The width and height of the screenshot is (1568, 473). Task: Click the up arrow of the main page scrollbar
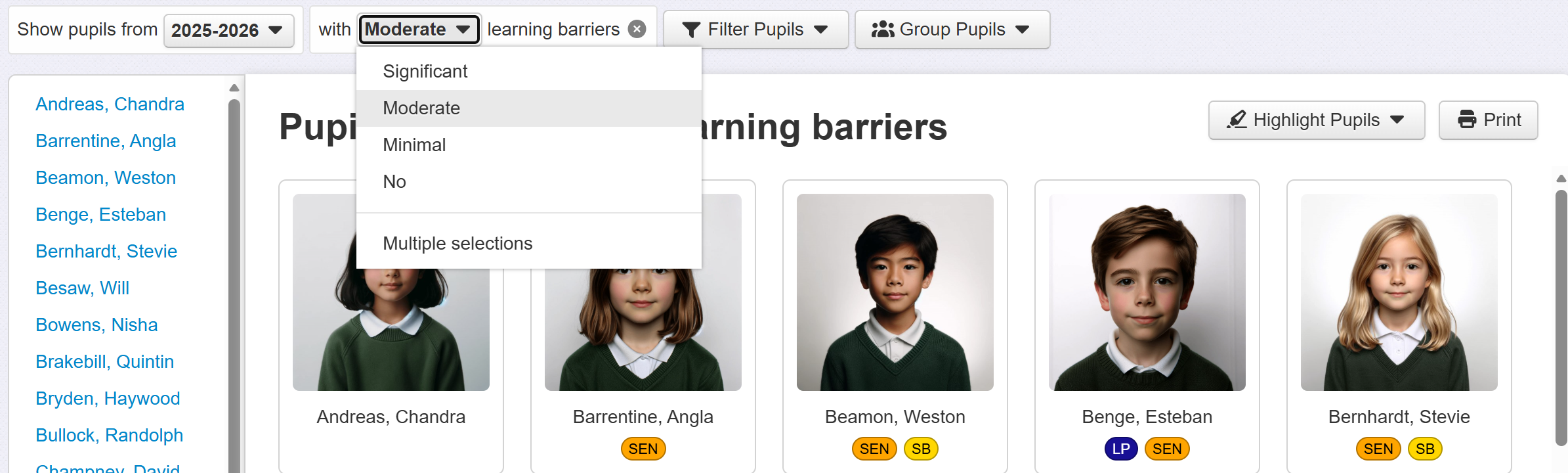pos(1561,179)
